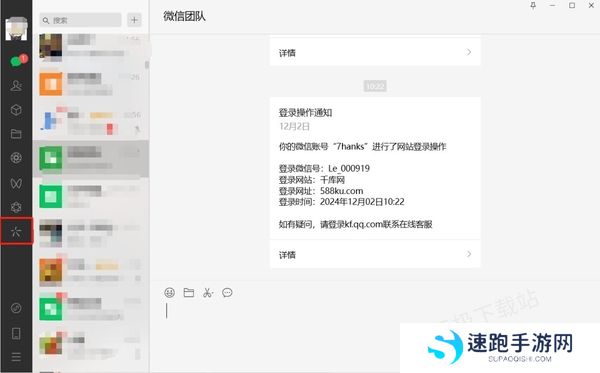Open the profile avatar in the sidebar
Image resolution: width=600 pixels, height=373 pixels.
16,28
